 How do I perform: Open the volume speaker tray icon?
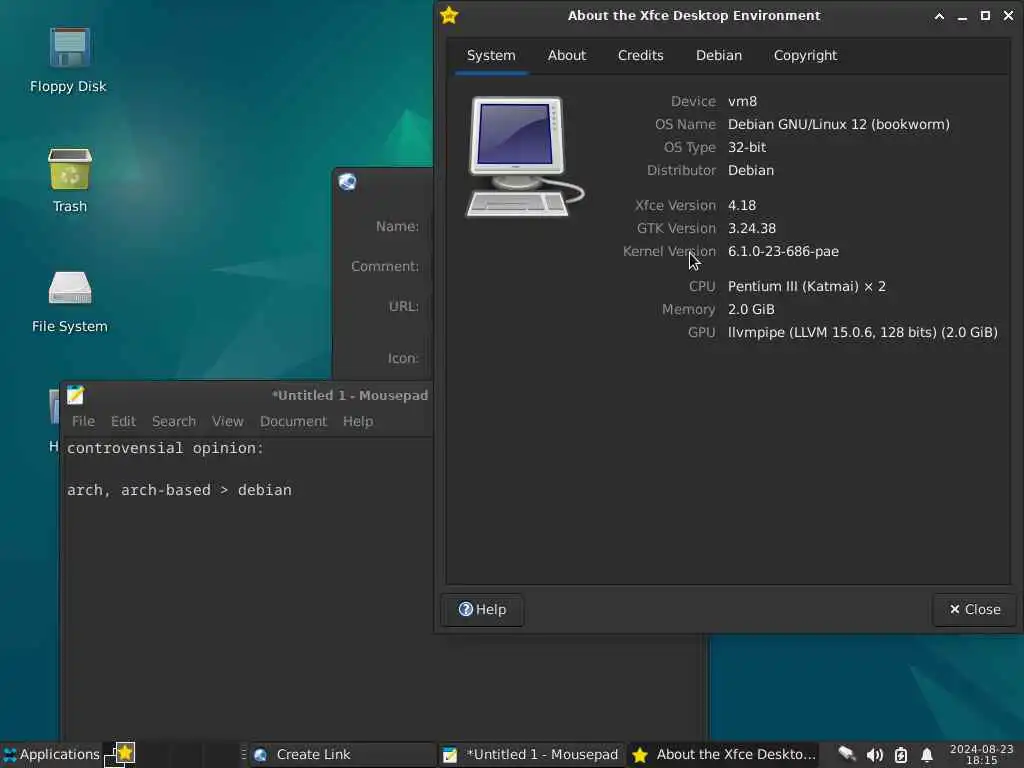coord(874,755)
